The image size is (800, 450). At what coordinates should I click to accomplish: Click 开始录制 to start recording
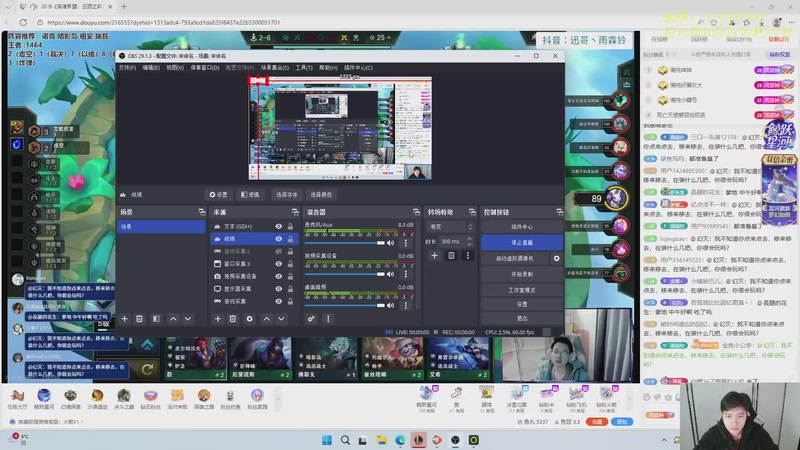tap(521, 274)
